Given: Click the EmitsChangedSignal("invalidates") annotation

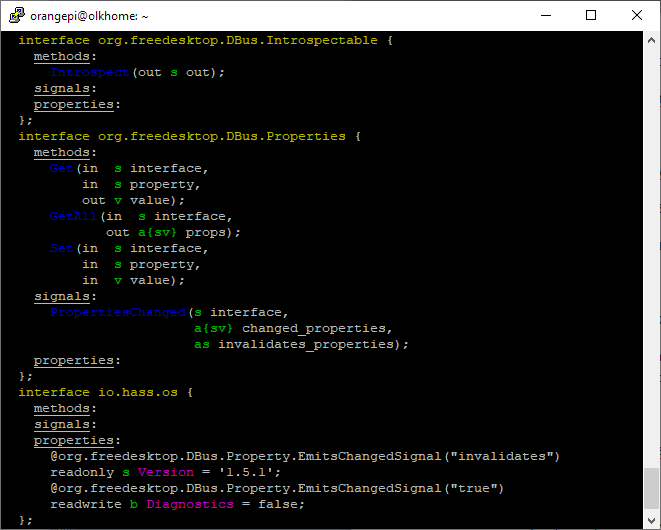Looking at the screenshot, I should [x=305, y=457].
